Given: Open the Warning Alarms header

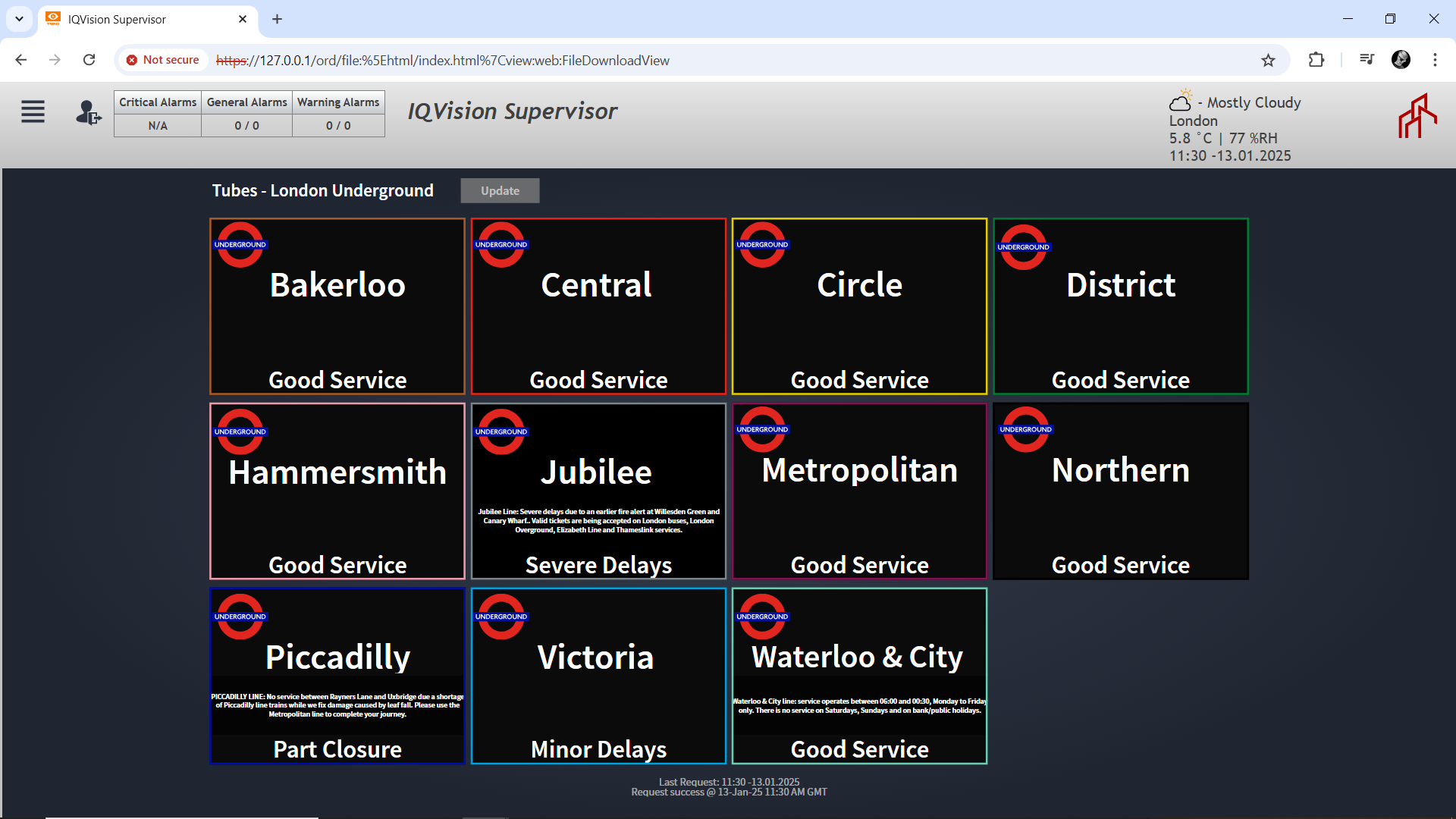Looking at the screenshot, I should pos(338,102).
